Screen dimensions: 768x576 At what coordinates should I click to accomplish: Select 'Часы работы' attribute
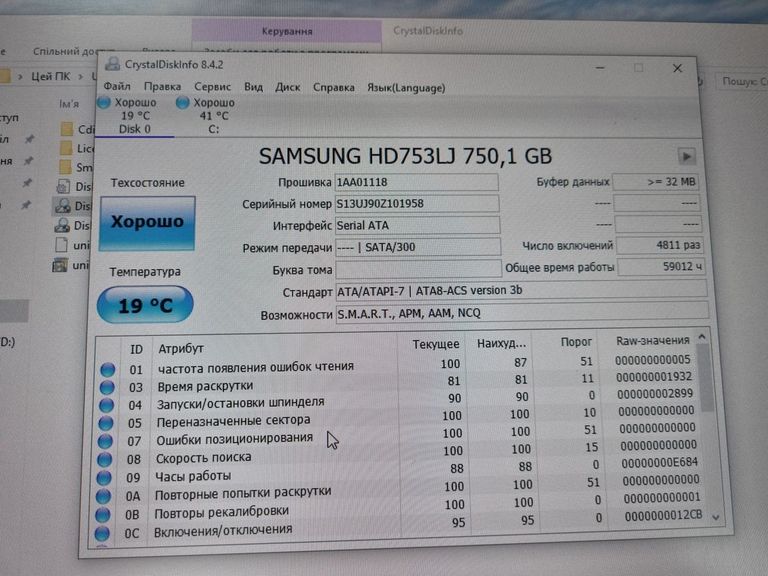397,472
